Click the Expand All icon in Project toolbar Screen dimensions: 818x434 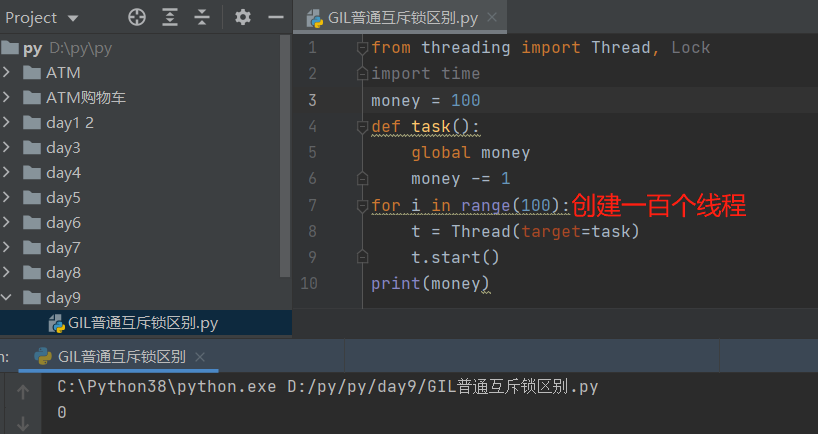pyautogui.click(x=170, y=17)
